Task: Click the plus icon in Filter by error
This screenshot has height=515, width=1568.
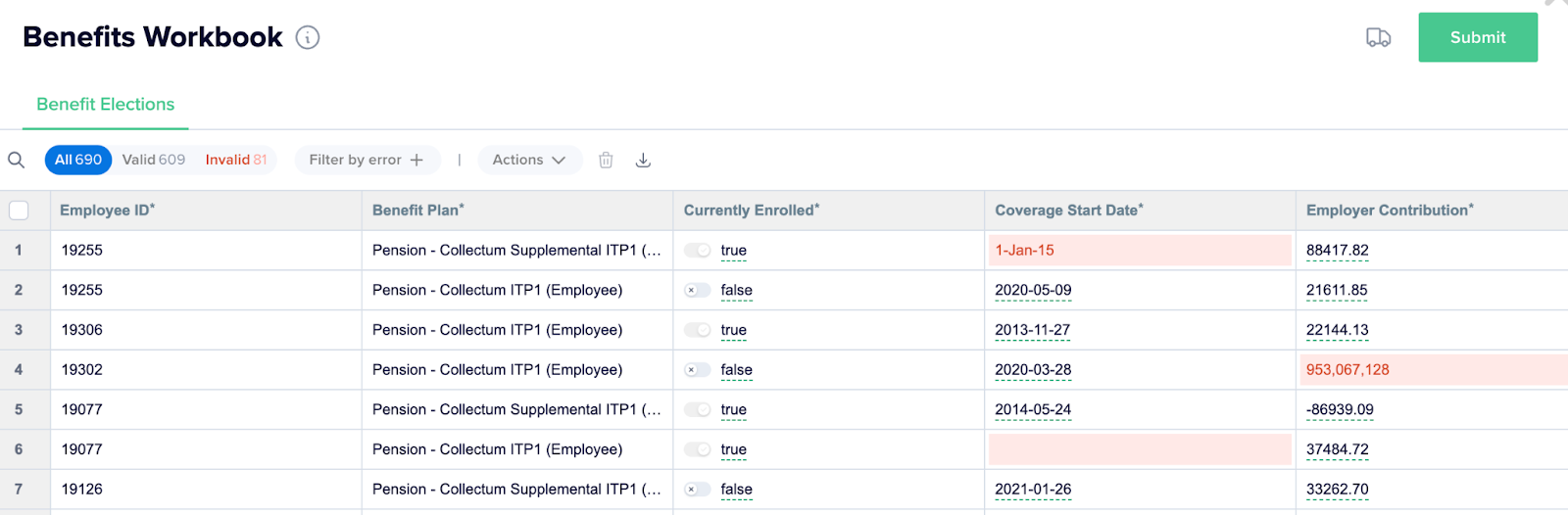Action: click(x=416, y=161)
